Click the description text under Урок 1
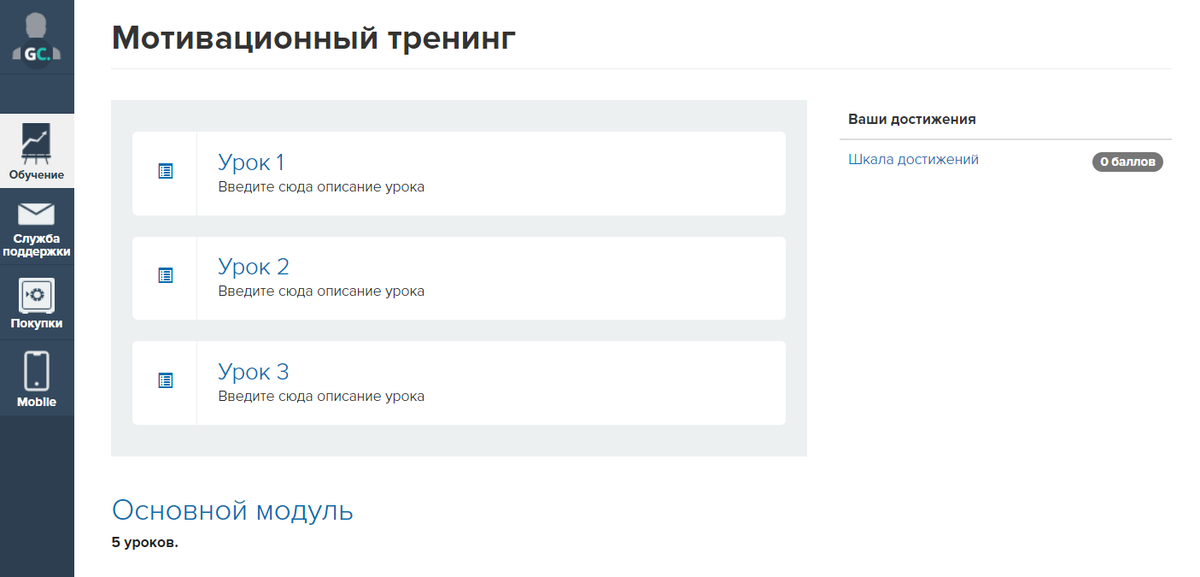 (x=321, y=187)
